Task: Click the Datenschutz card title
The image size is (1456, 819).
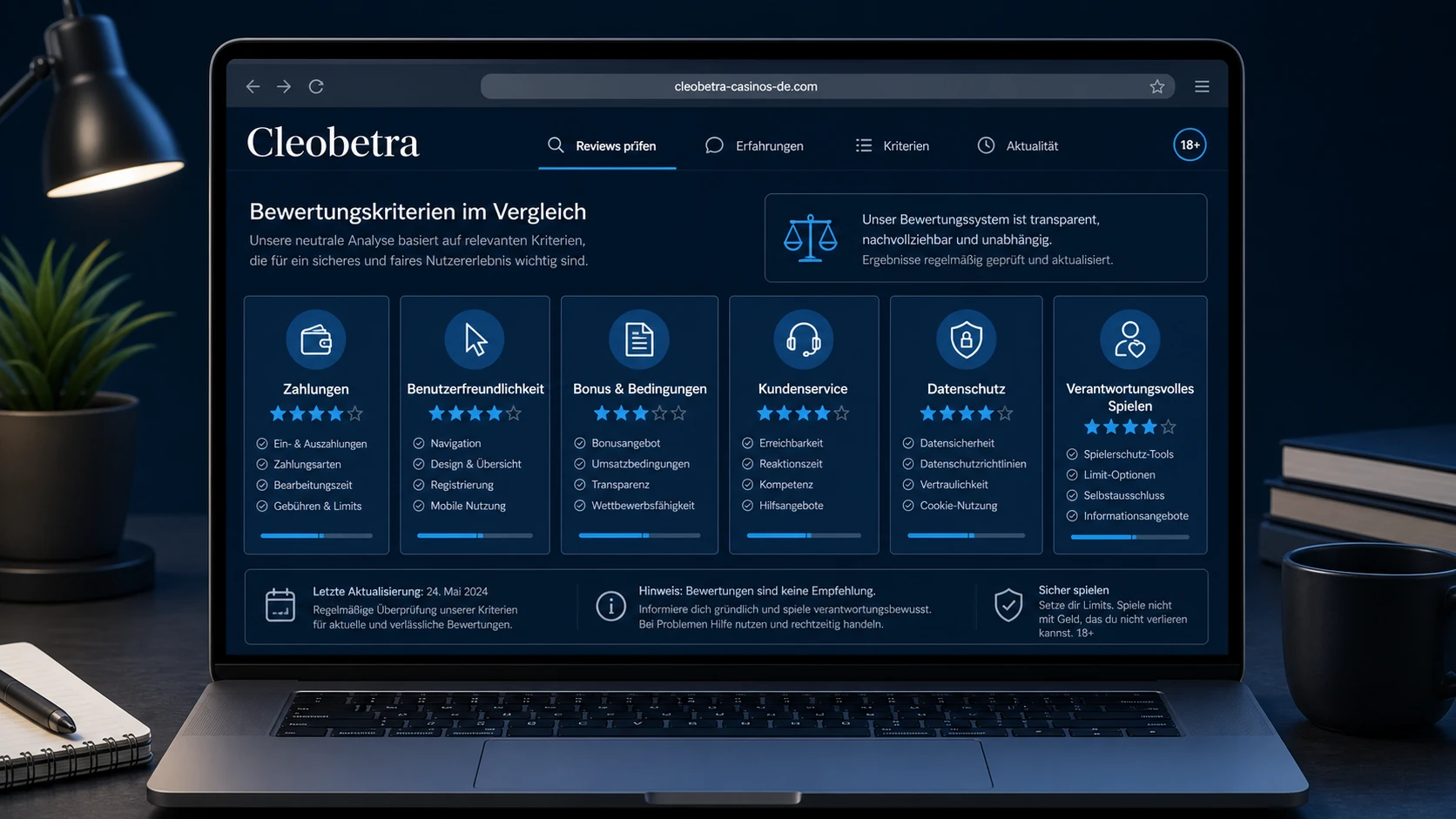Action: (x=967, y=389)
